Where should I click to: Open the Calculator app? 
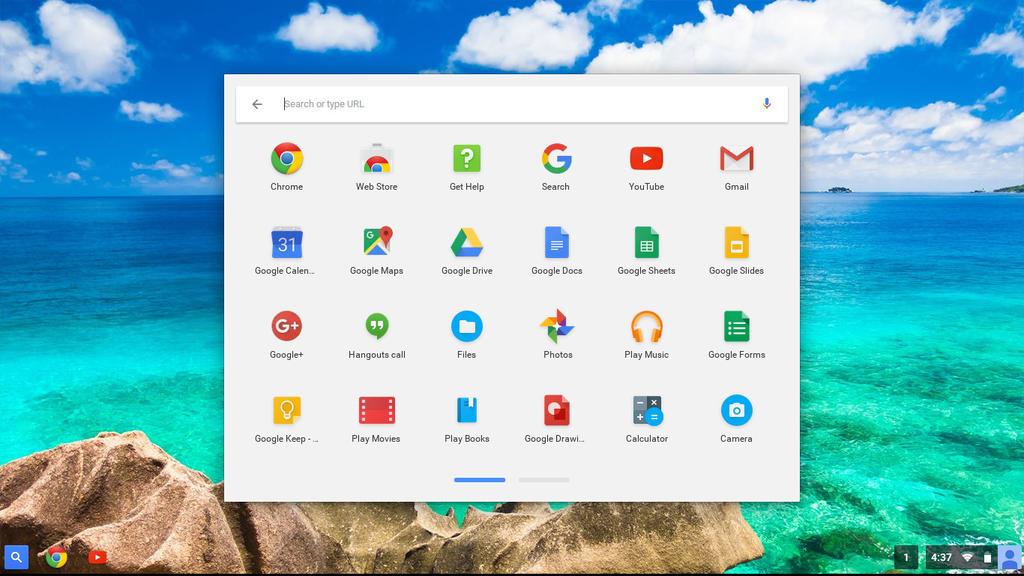click(x=647, y=411)
